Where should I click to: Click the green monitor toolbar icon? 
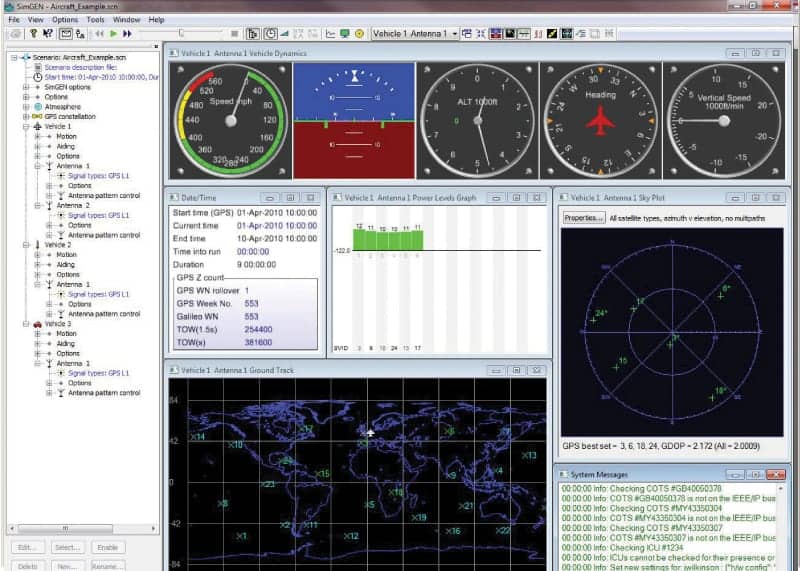click(345, 34)
